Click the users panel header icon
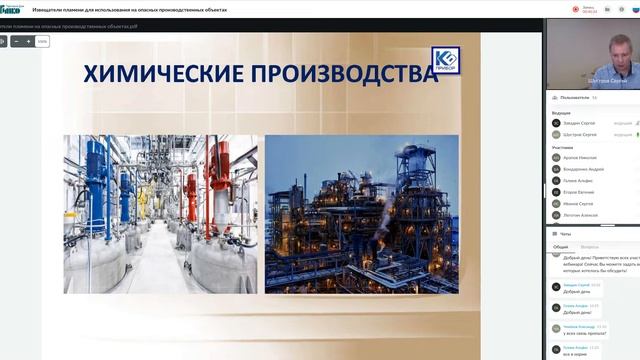The width and height of the screenshot is (640, 360). pos(555,98)
